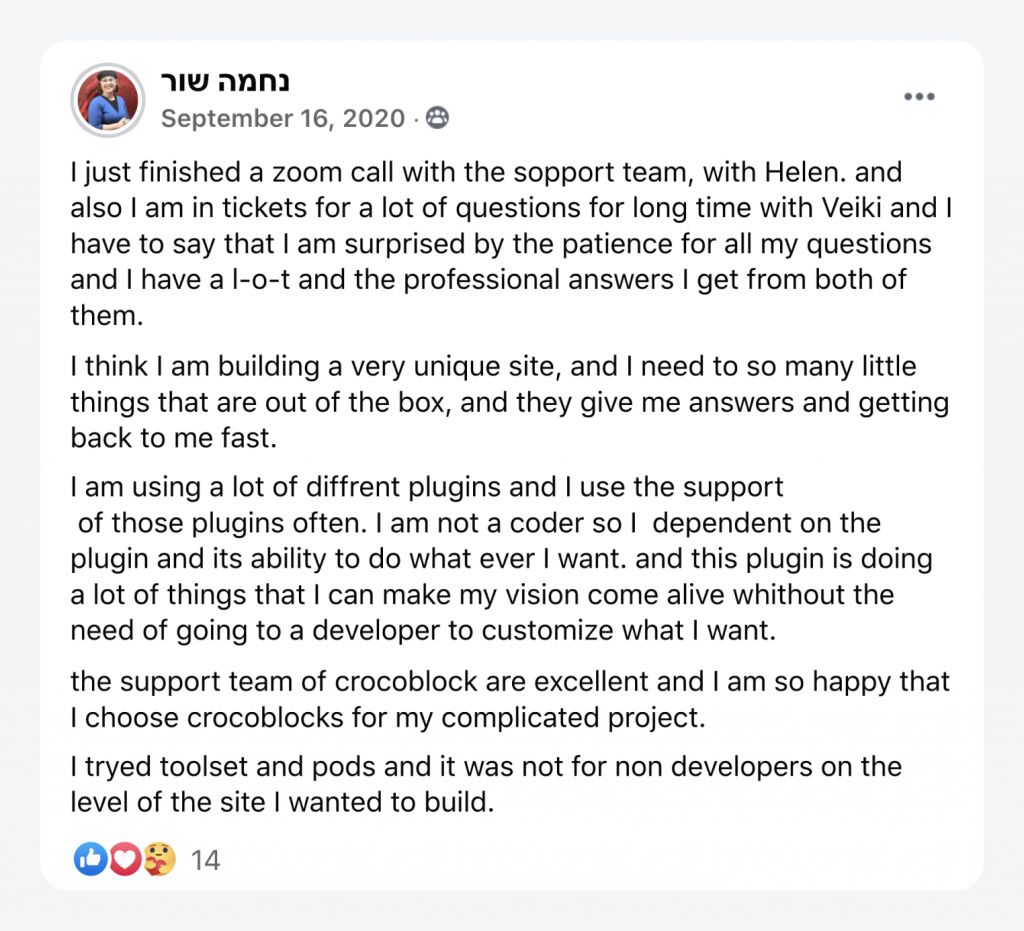Click the final paragraph mentioning toolset and pods
The width and height of the screenshot is (1024, 931).
click(486, 784)
